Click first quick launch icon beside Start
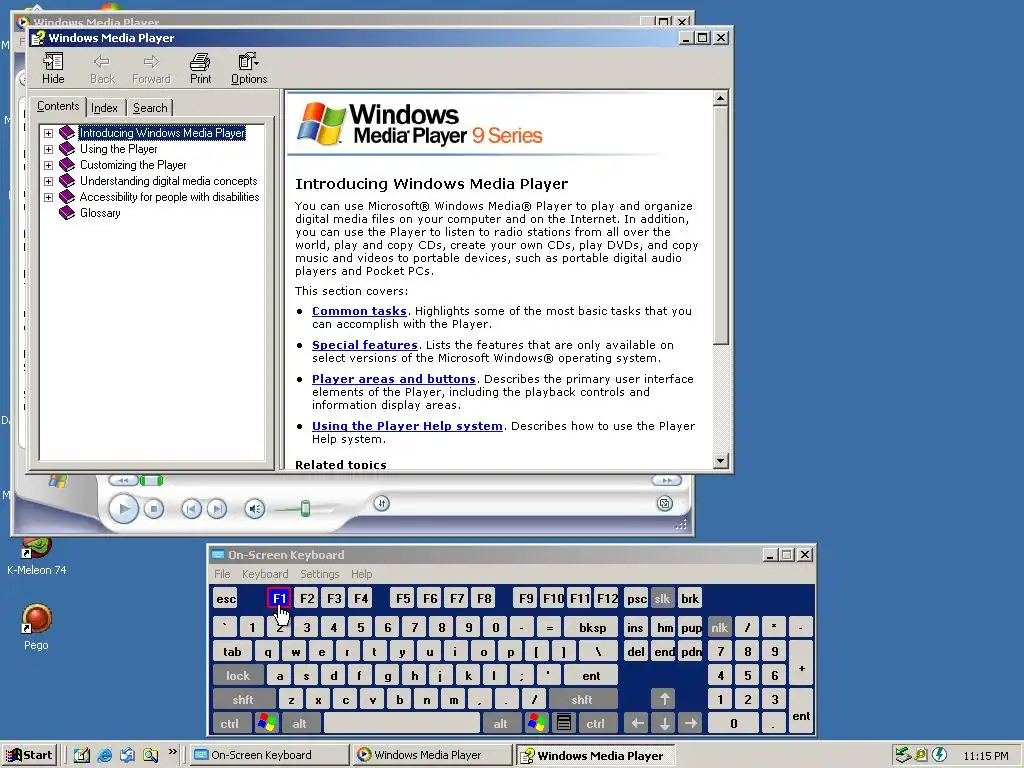Viewport: 1024px width, 768px height. coord(82,756)
